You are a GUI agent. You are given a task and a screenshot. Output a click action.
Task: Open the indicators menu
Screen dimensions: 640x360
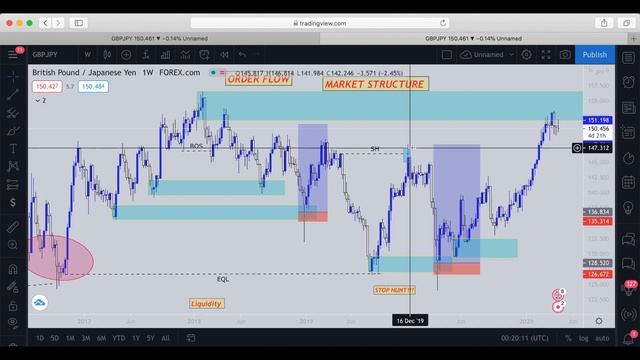[146, 54]
